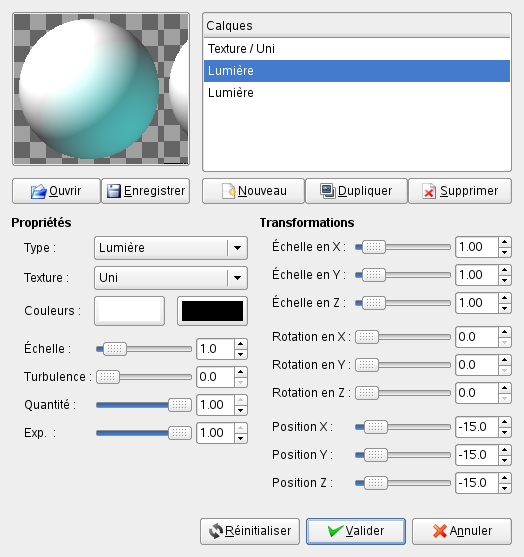This screenshot has width=524, height=557.
Task: Open the Type dropdown
Action: [x=171, y=248]
